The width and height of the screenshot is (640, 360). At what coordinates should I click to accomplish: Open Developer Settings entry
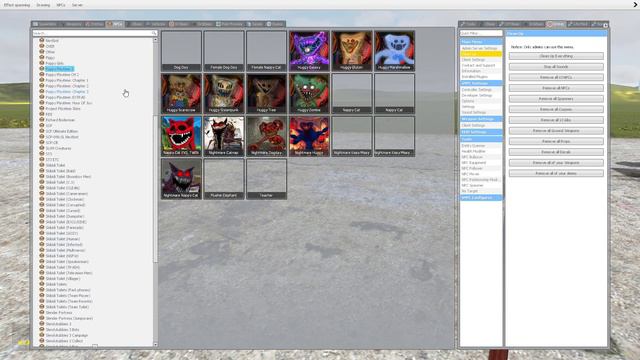pyautogui.click(x=477, y=95)
